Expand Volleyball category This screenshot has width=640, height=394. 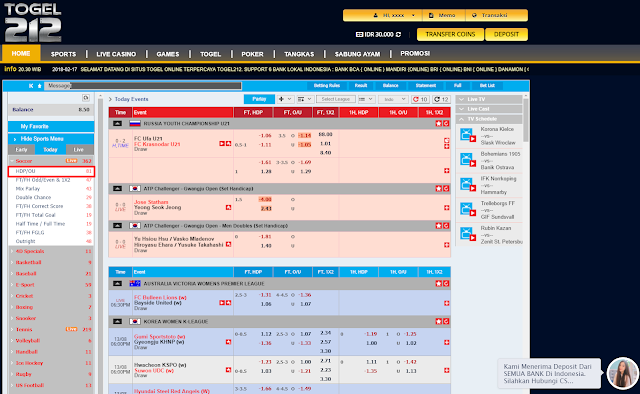point(51,341)
